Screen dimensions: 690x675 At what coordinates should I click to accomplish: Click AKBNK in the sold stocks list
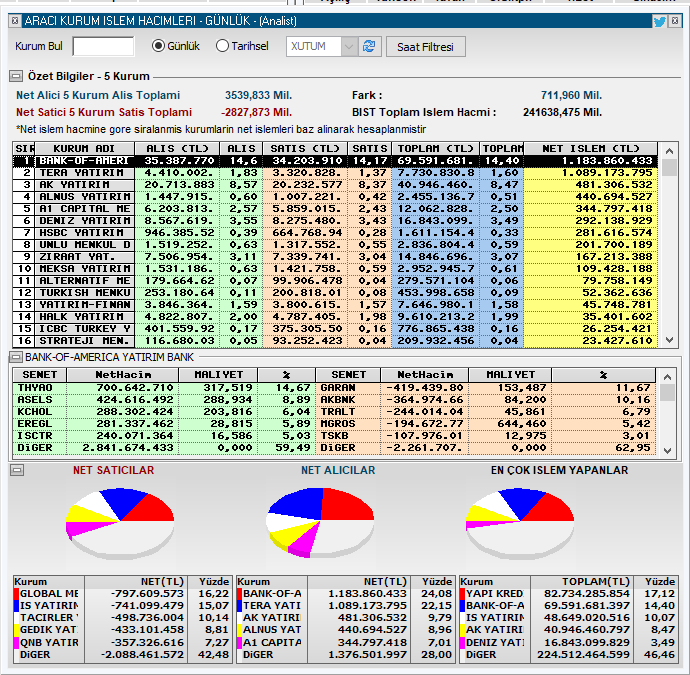tap(338, 400)
